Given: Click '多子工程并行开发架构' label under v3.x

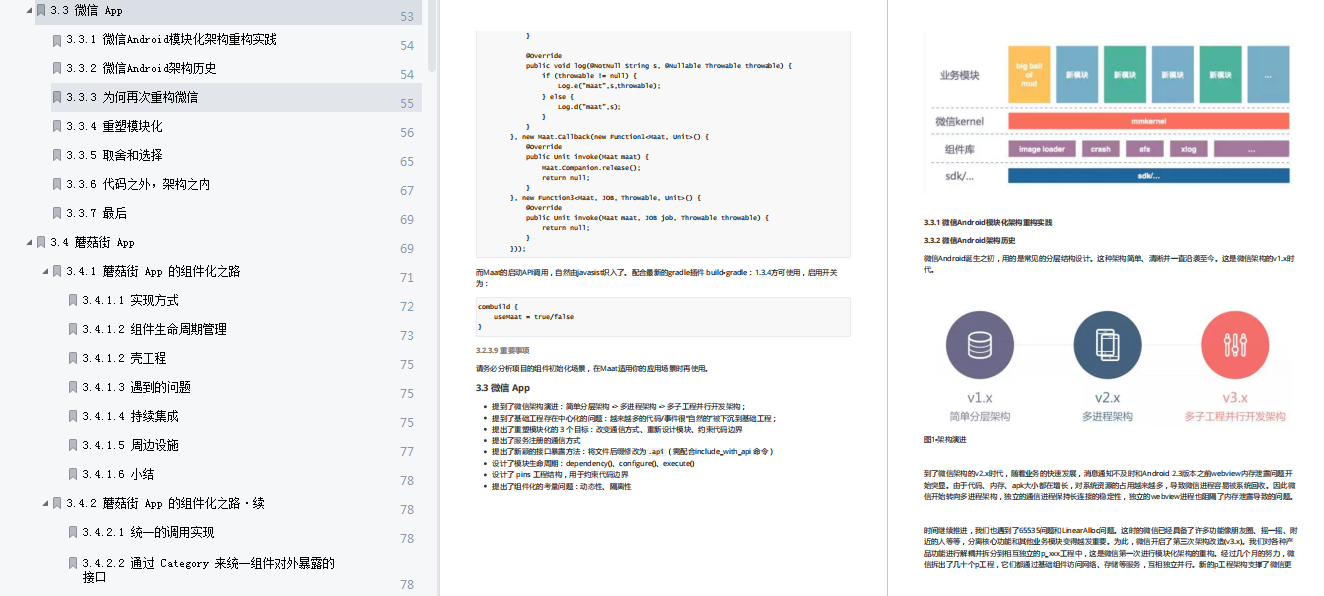Looking at the screenshot, I should point(1235,416).
